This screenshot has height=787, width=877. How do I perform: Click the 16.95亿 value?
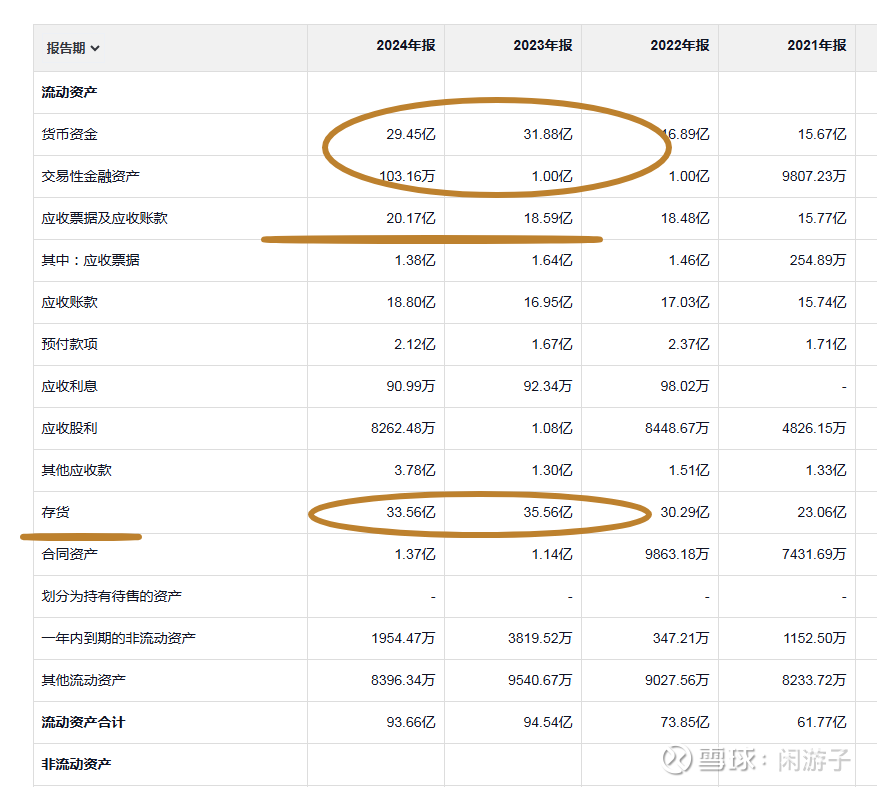point(548,303)
